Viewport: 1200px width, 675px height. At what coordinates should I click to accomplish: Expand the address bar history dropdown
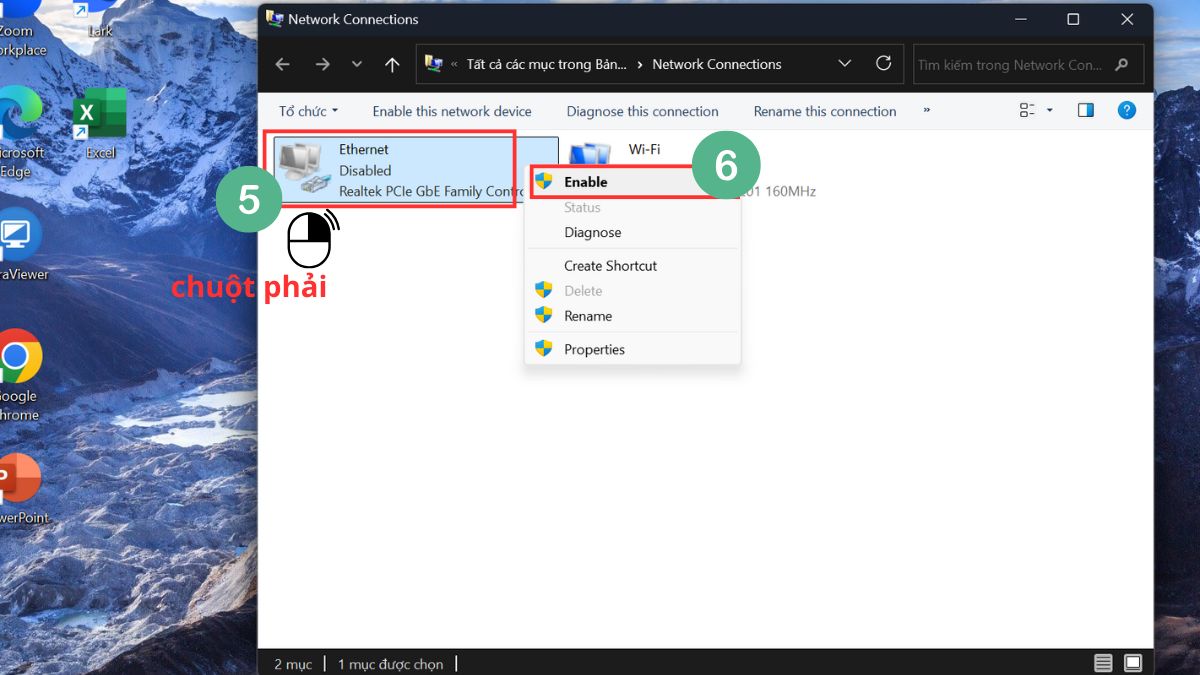pyautogui.click(x=845, y=63)
